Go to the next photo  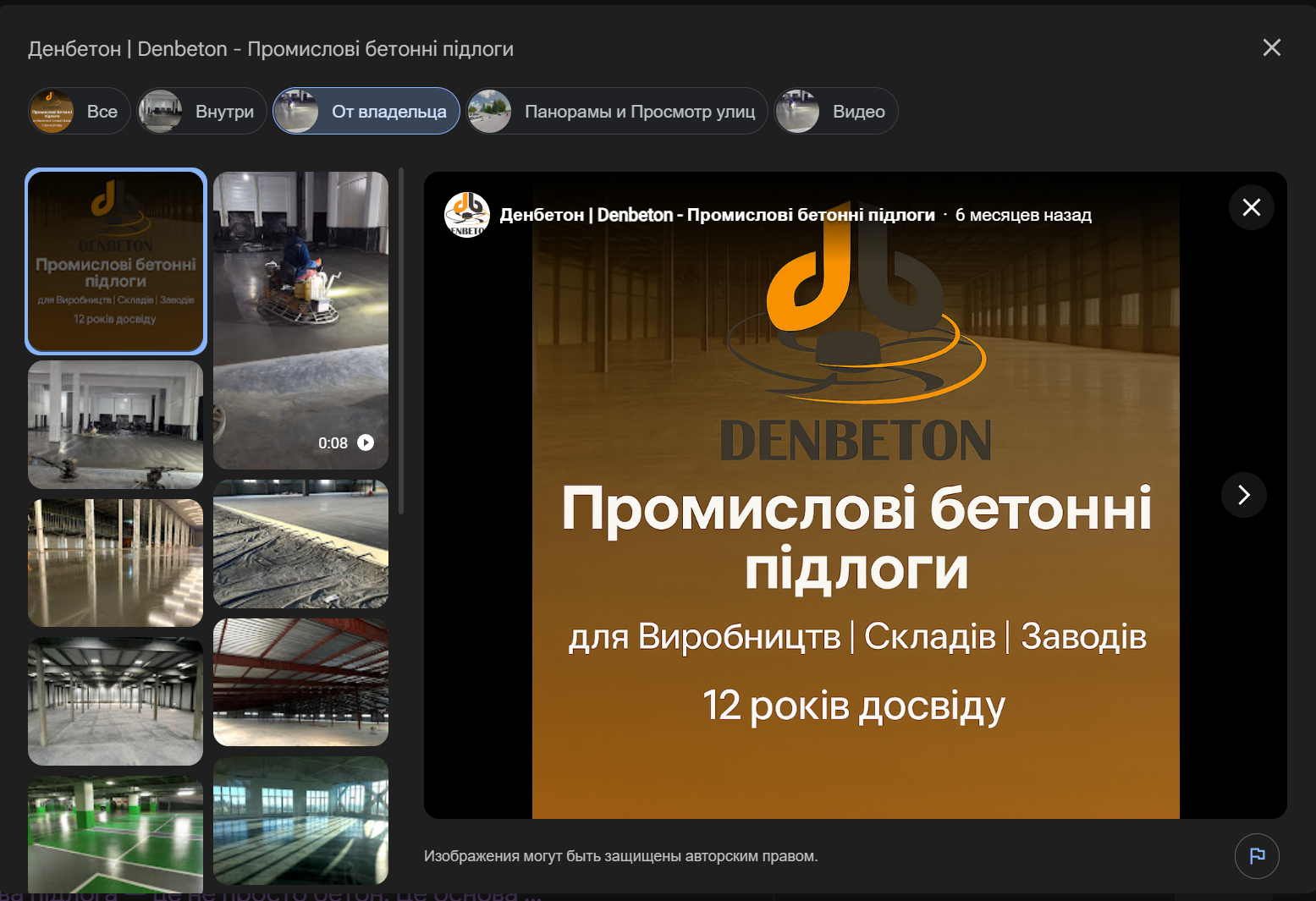coord(1244,494)
